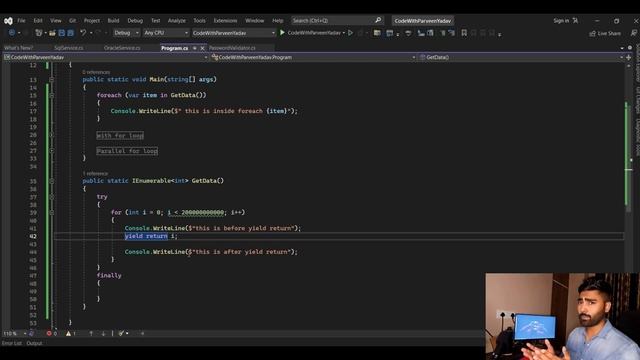Switch to the PasswordValidator.cs tab
This screenshot has width=640, height=360.
point(232,48)
